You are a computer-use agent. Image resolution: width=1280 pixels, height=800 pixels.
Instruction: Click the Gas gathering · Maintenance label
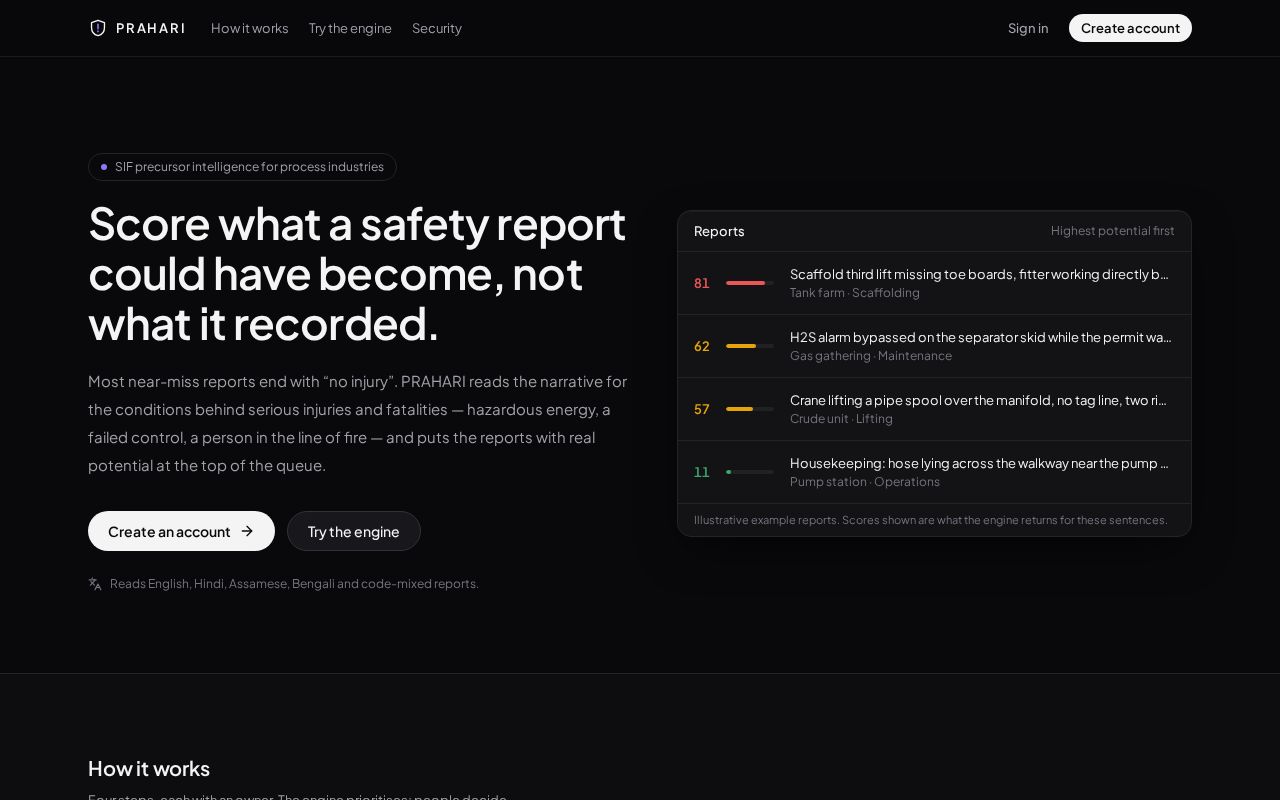(871, 356)
